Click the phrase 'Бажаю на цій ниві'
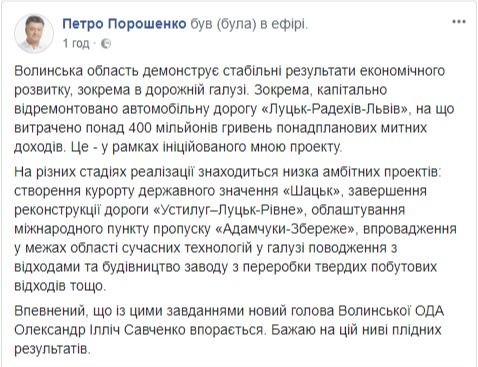 [329, 330]
